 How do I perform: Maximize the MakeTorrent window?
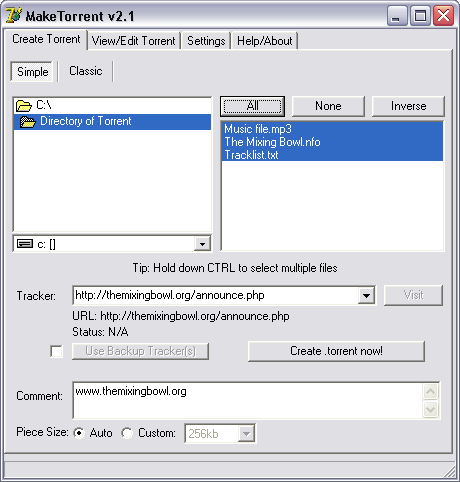(420, 16)
